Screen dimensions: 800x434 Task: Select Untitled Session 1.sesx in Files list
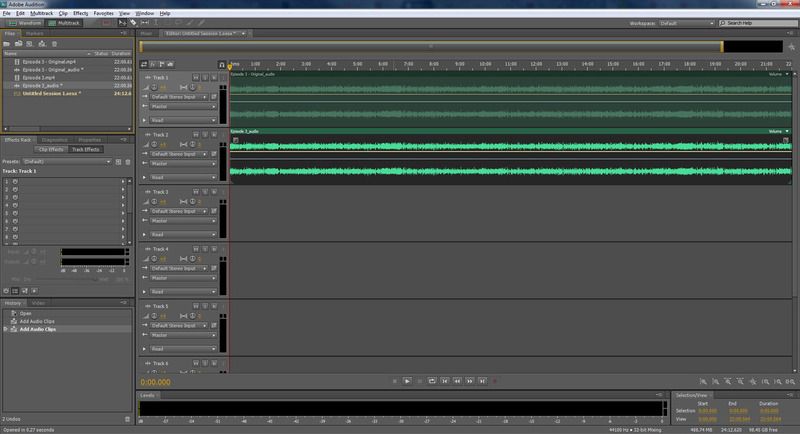[68, 94]
